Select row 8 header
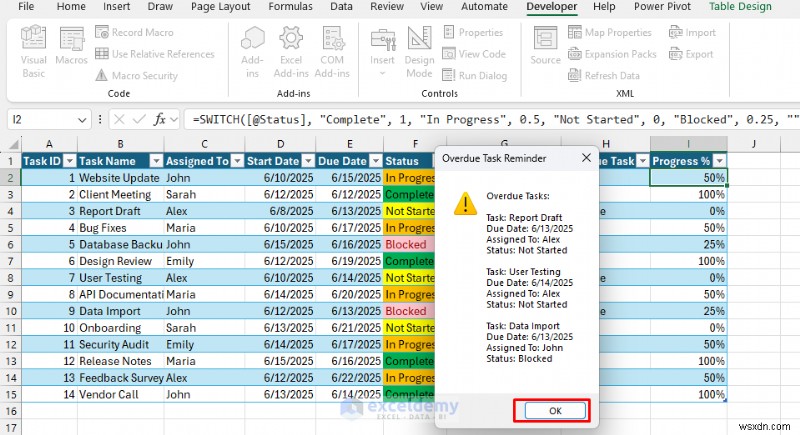Screen dimensions: 800x435 [11, 278]
